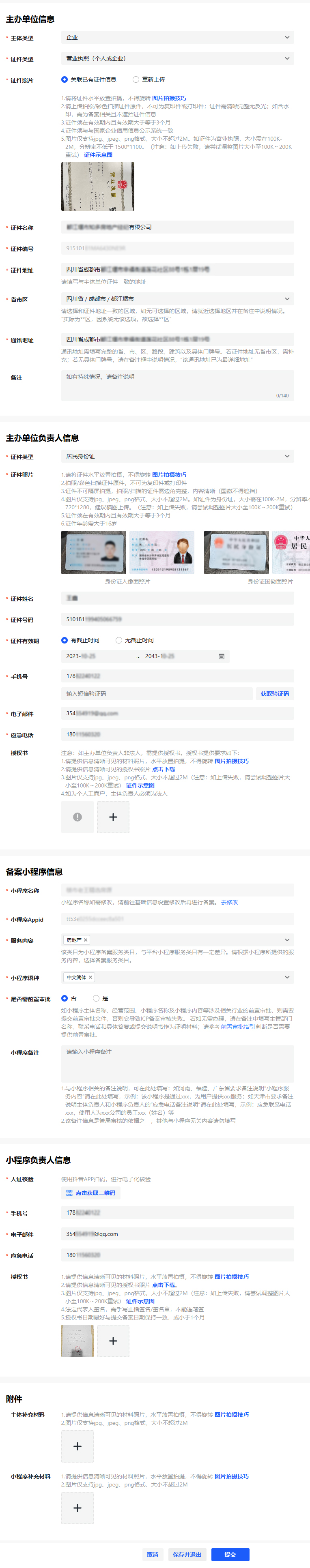Click the 证件号码 input field
This screenshot has height=1568, width=310.
click(x=177, y=619)
